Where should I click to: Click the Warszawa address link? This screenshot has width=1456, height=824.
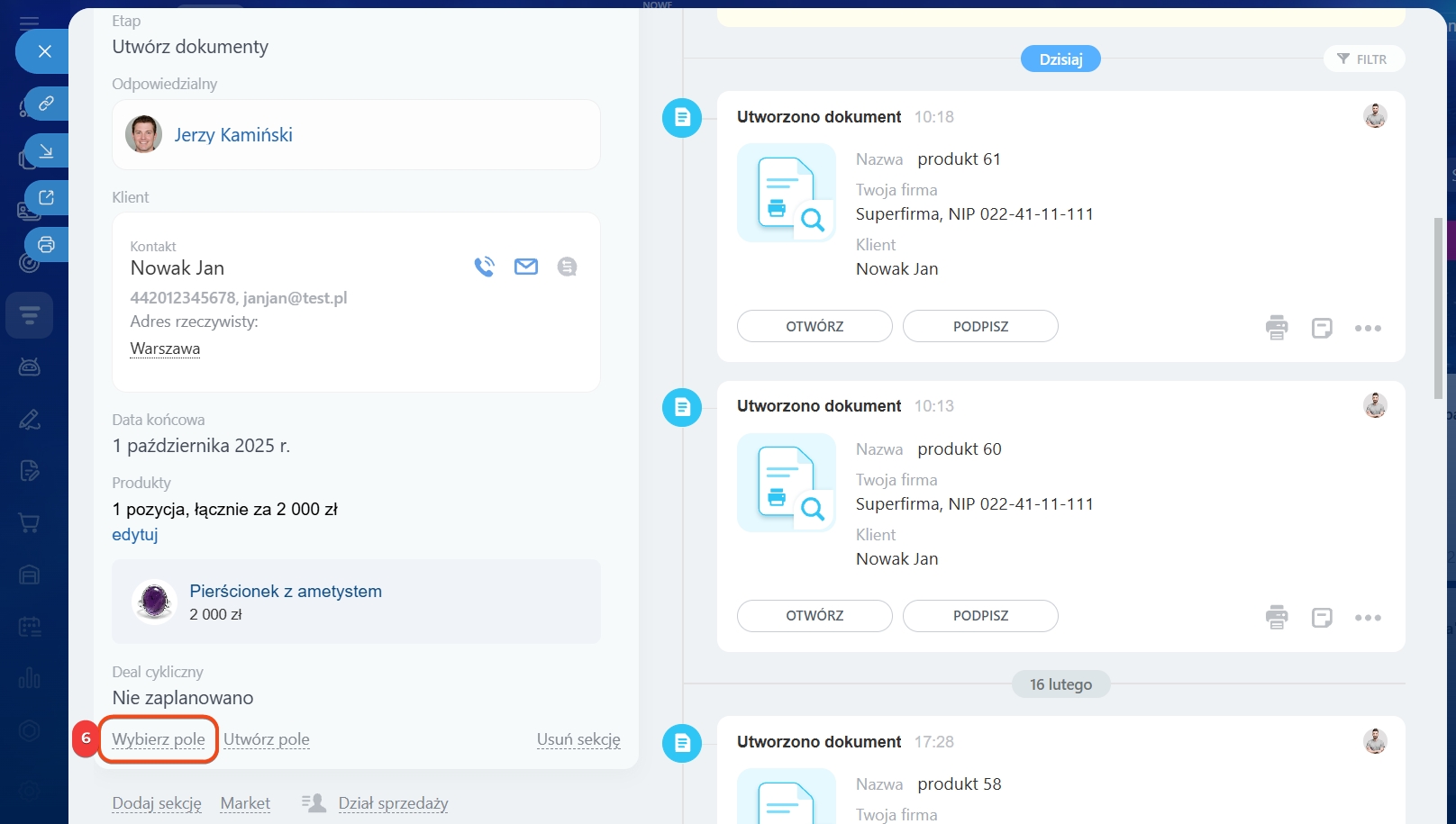pyautogui.click(x=165, y=349)
